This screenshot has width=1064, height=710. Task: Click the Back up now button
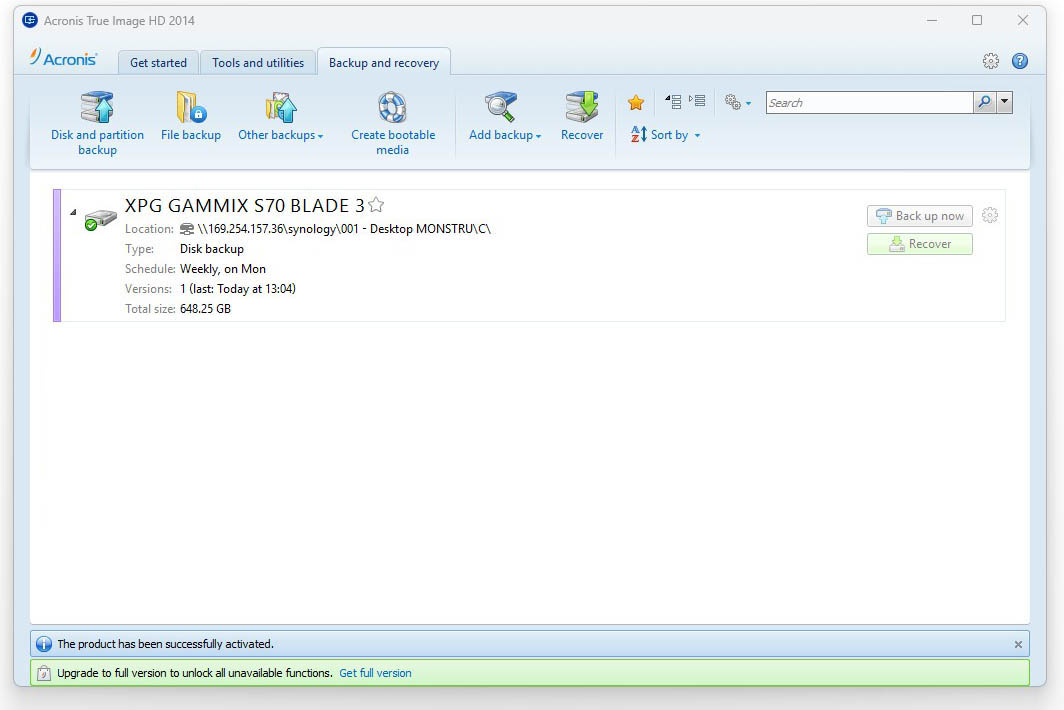coord(919,216)
